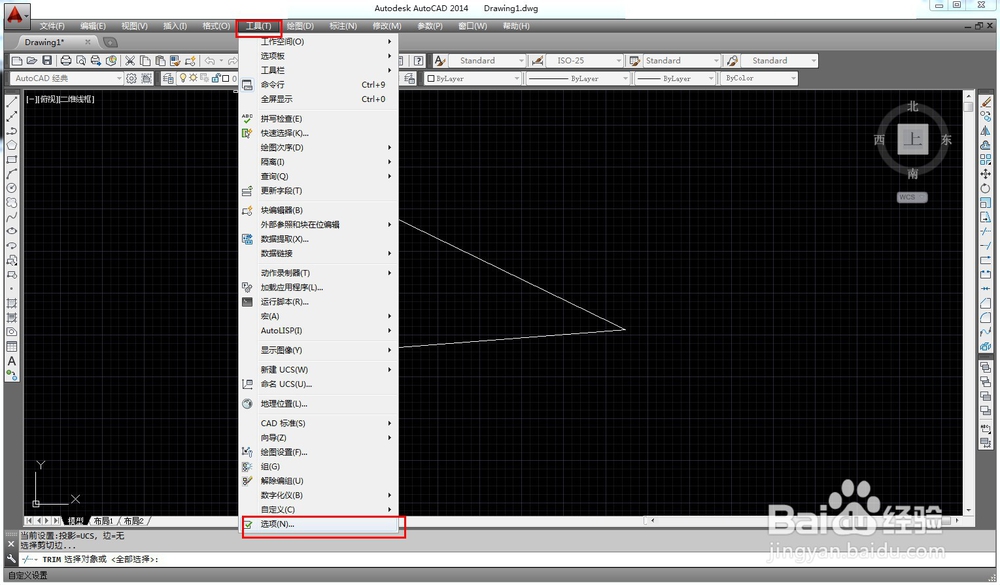Expand the 新建 UCS(W) submenu

coord(319,369)
